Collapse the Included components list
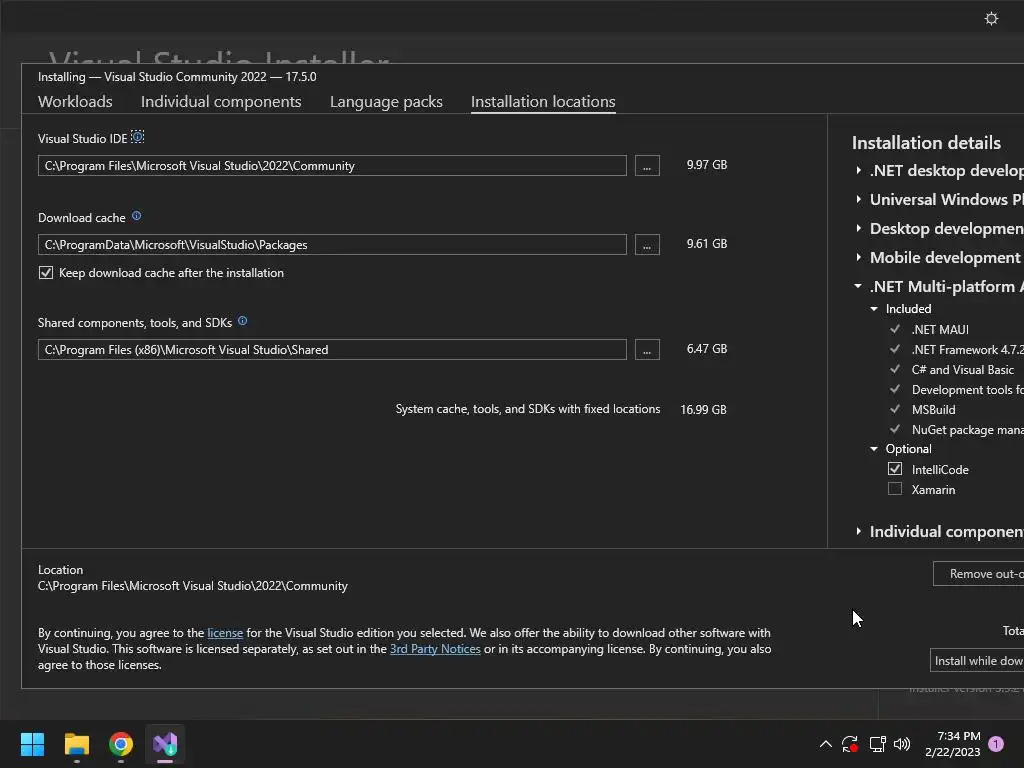Screen dimensions: 1024x768 pos(874,309)
